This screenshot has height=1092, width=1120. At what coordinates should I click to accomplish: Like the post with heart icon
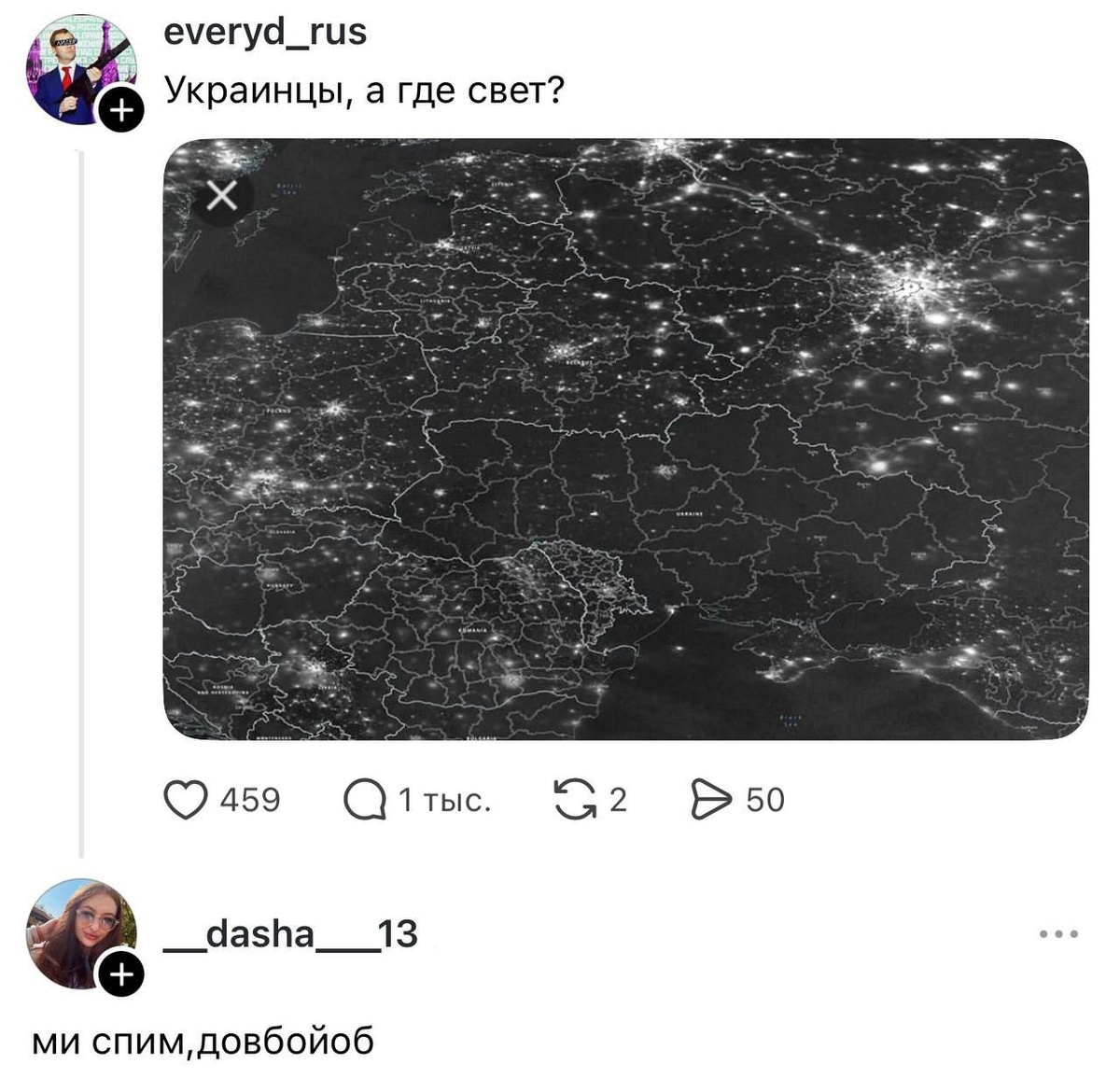(185, 801)
